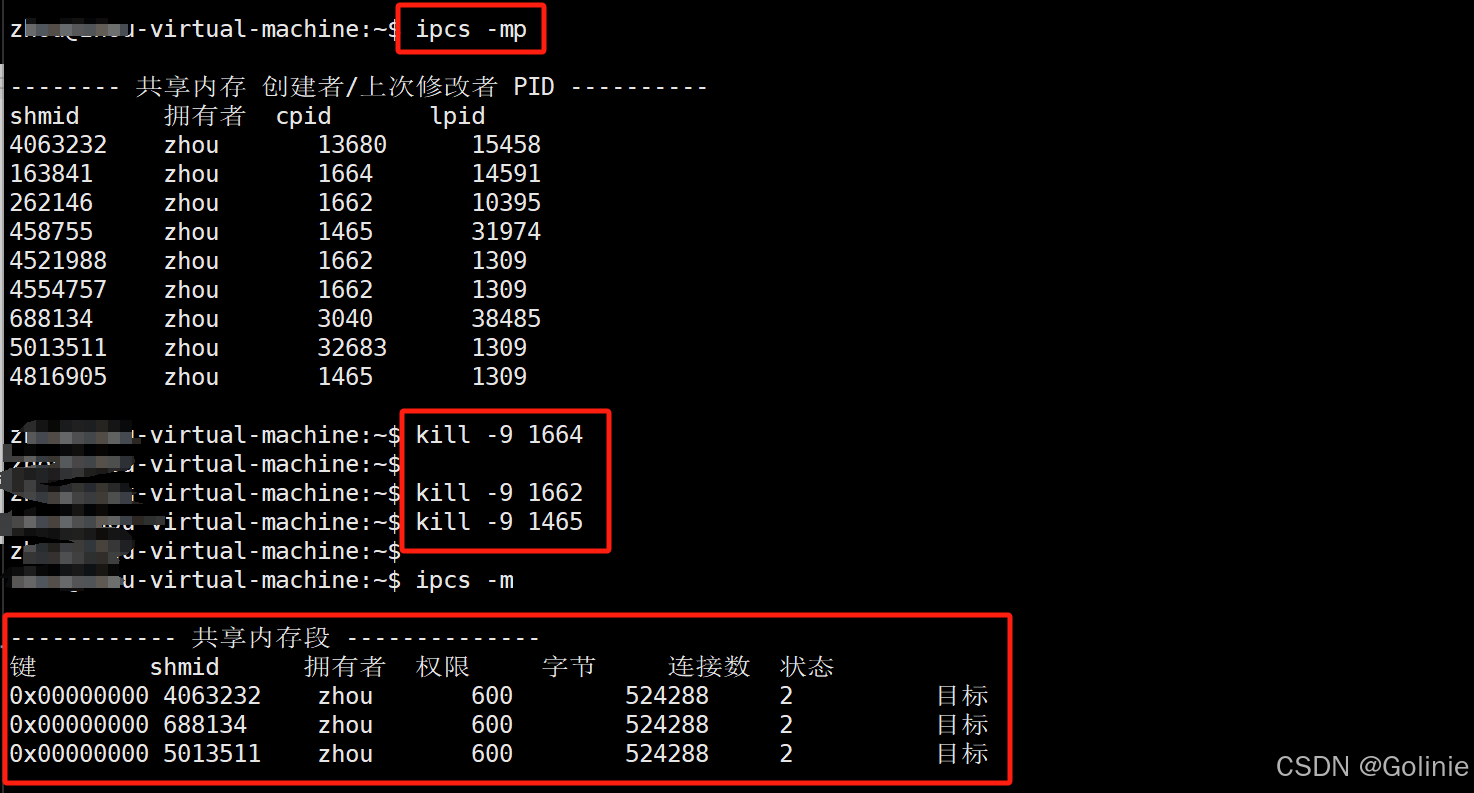Image resolution: width=1474 pixels, height=793 pixels.
Task: Click cpid 1465 in the 458755 row
Action: 345,232
